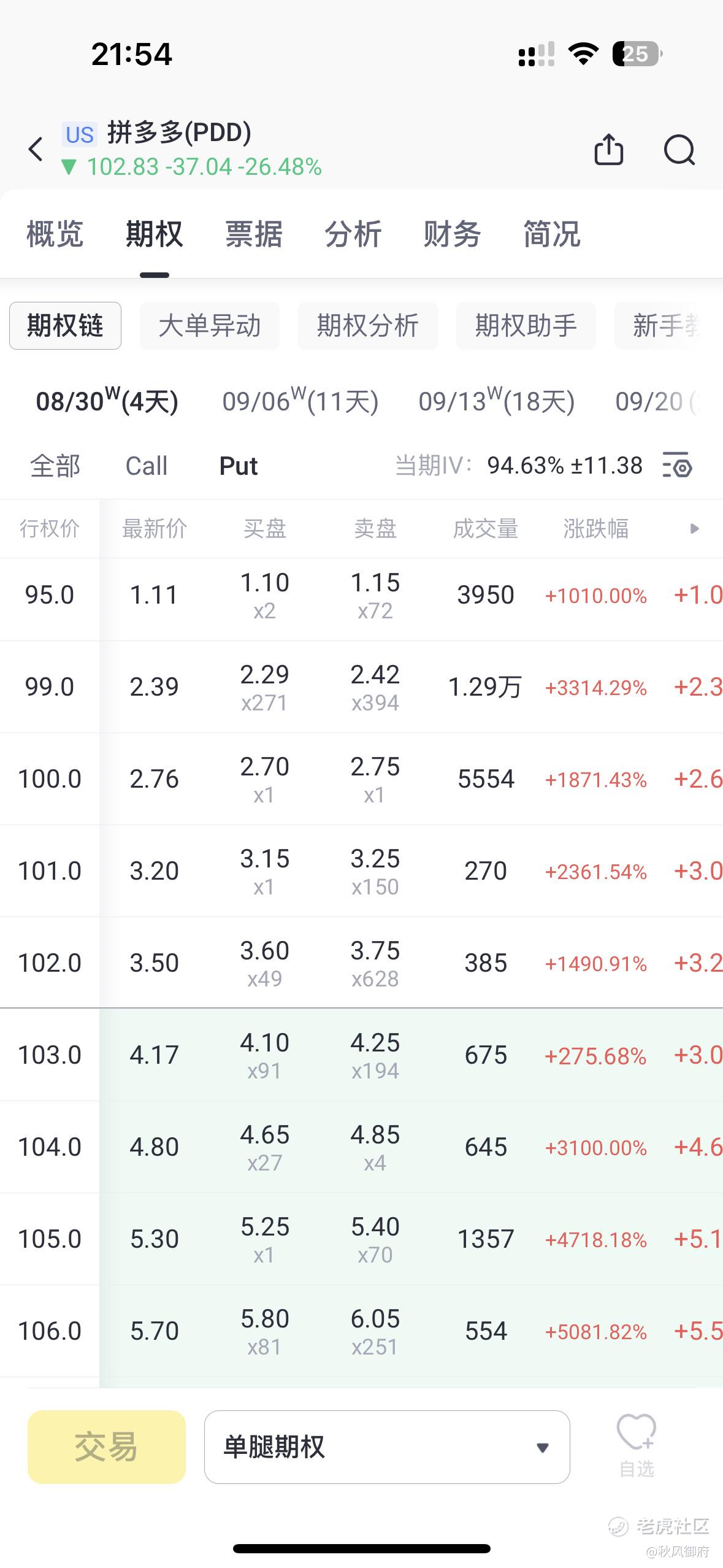Tap the share icon

tap(608, 149)
